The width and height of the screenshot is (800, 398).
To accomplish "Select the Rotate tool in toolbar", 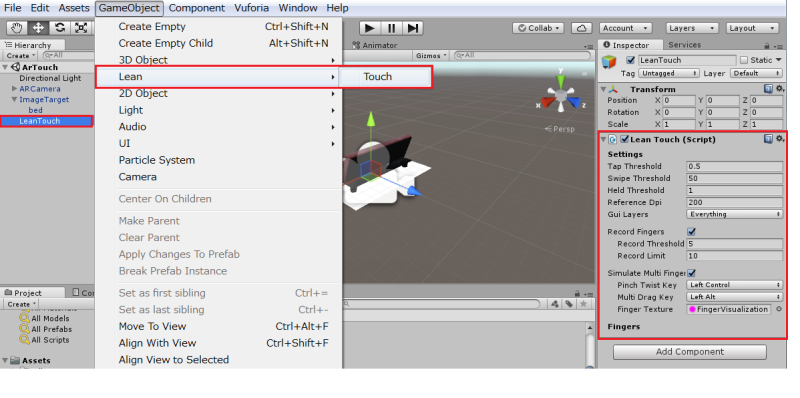I will pyautogui.click(x=60, y=28).
